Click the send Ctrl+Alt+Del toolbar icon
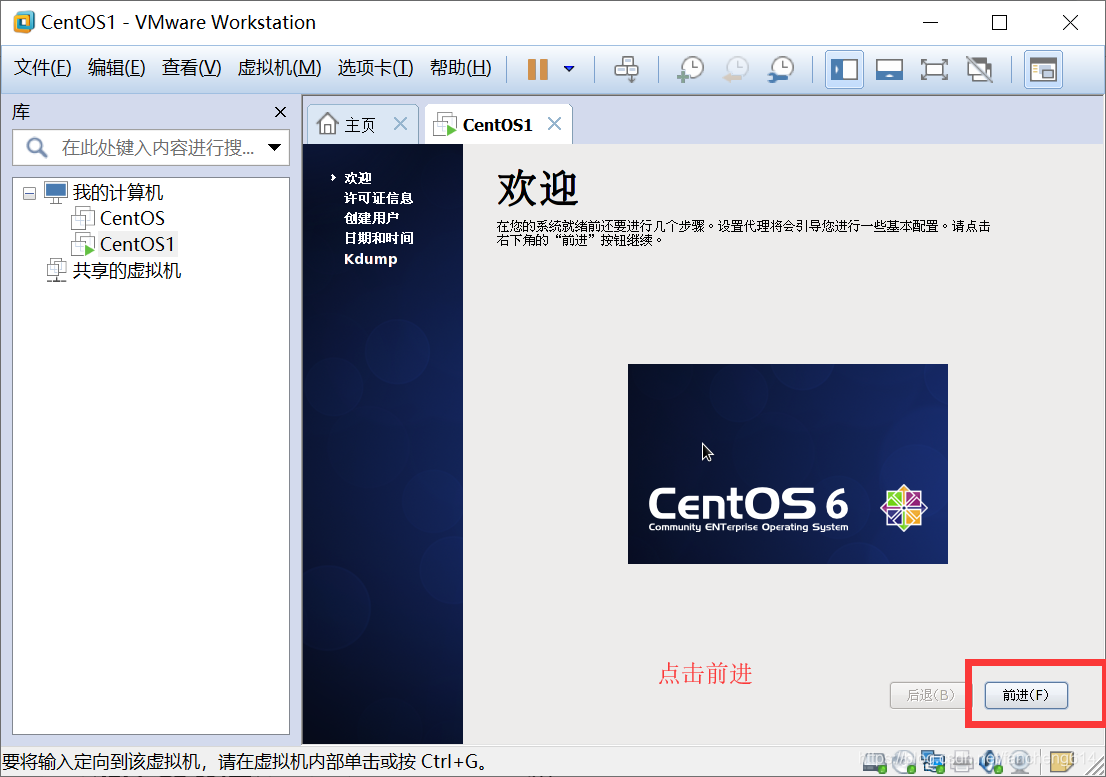This screenshot has width=1106, height=777. click(x=626, y=69)
